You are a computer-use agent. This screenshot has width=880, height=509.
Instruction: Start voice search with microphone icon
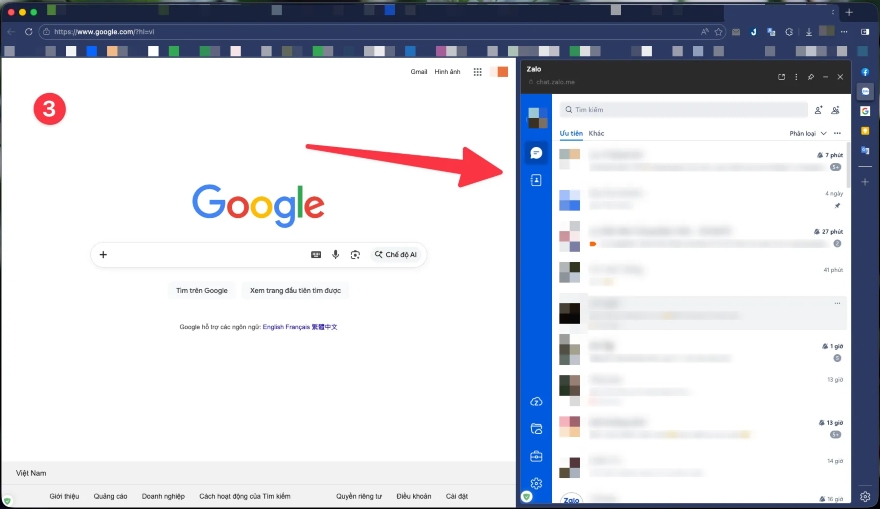(336, 255)
